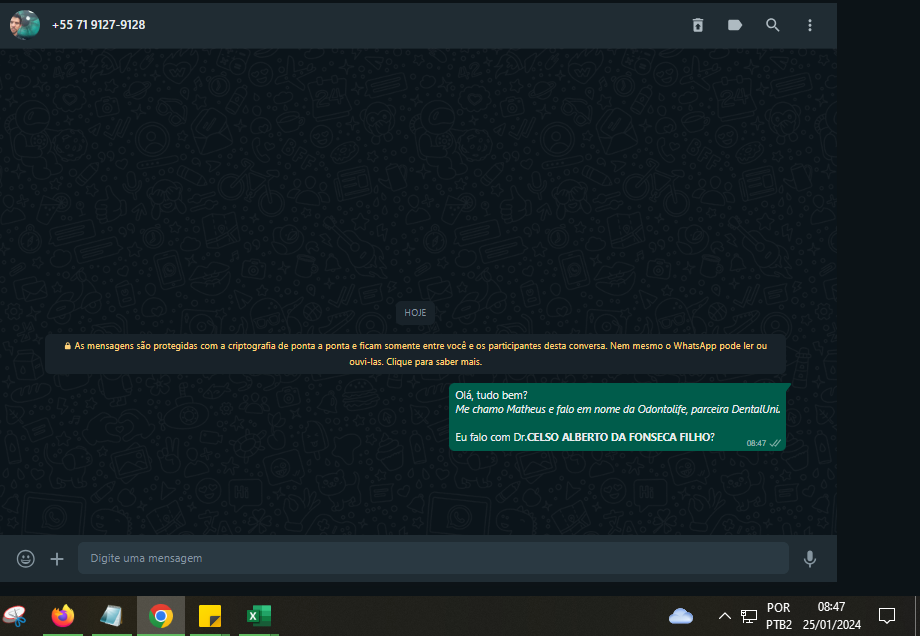This screenshot has height=636, width=920.
Task: Open the clock showing 25/01/2024
Action: click(x=831, y=616)
